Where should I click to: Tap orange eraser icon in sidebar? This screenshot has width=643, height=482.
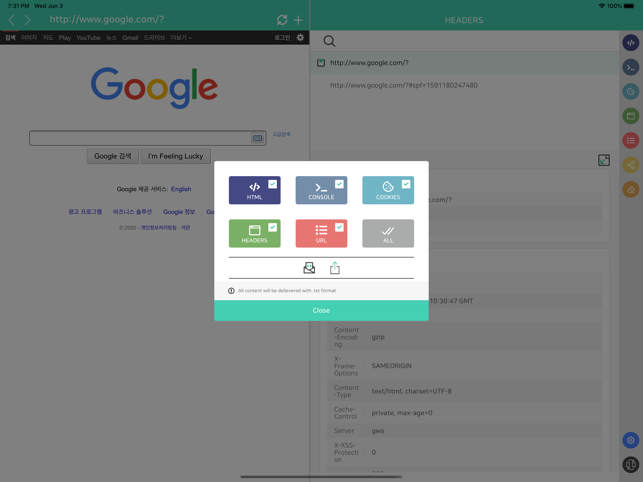tap(631, 190)
